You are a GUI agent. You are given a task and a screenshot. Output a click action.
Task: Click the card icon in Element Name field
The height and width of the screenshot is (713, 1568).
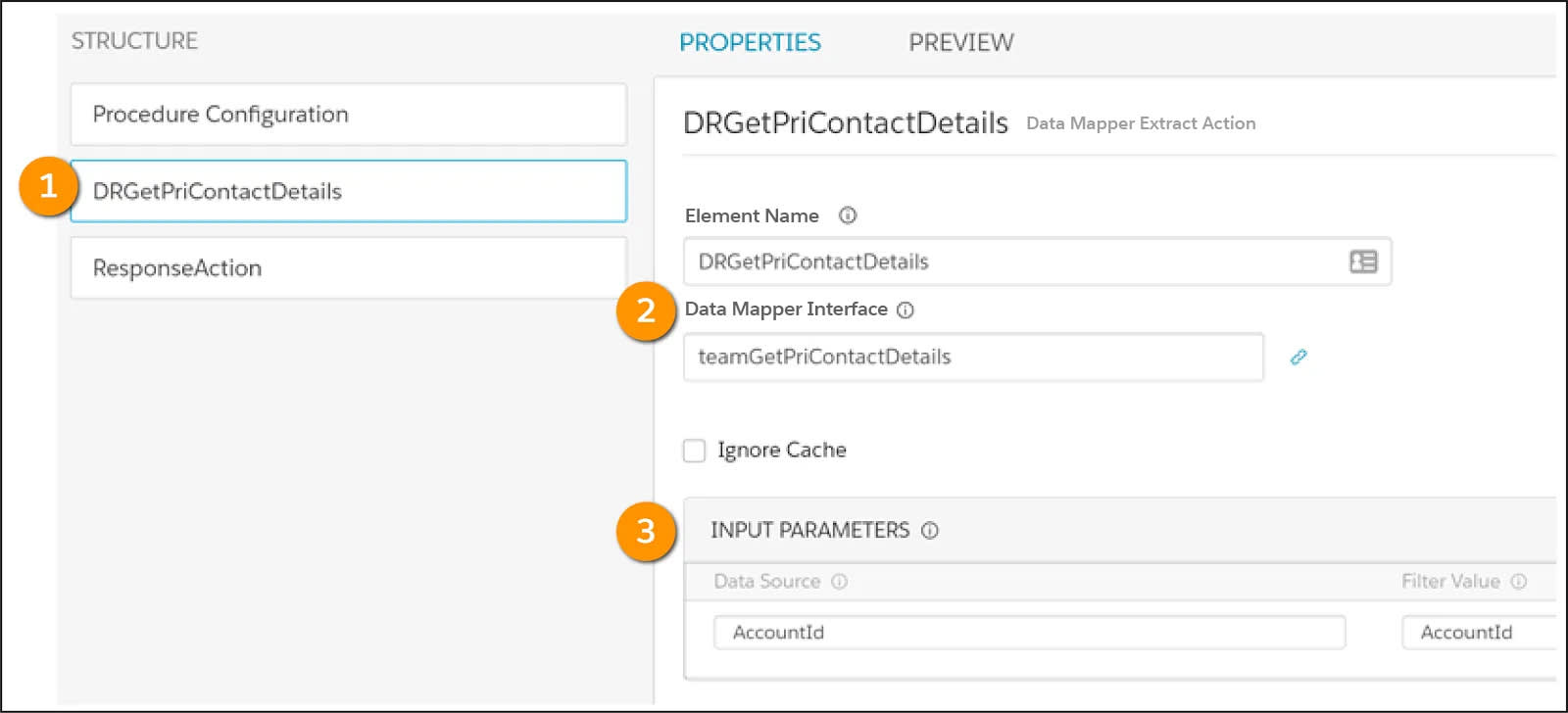coord(1363,261)
